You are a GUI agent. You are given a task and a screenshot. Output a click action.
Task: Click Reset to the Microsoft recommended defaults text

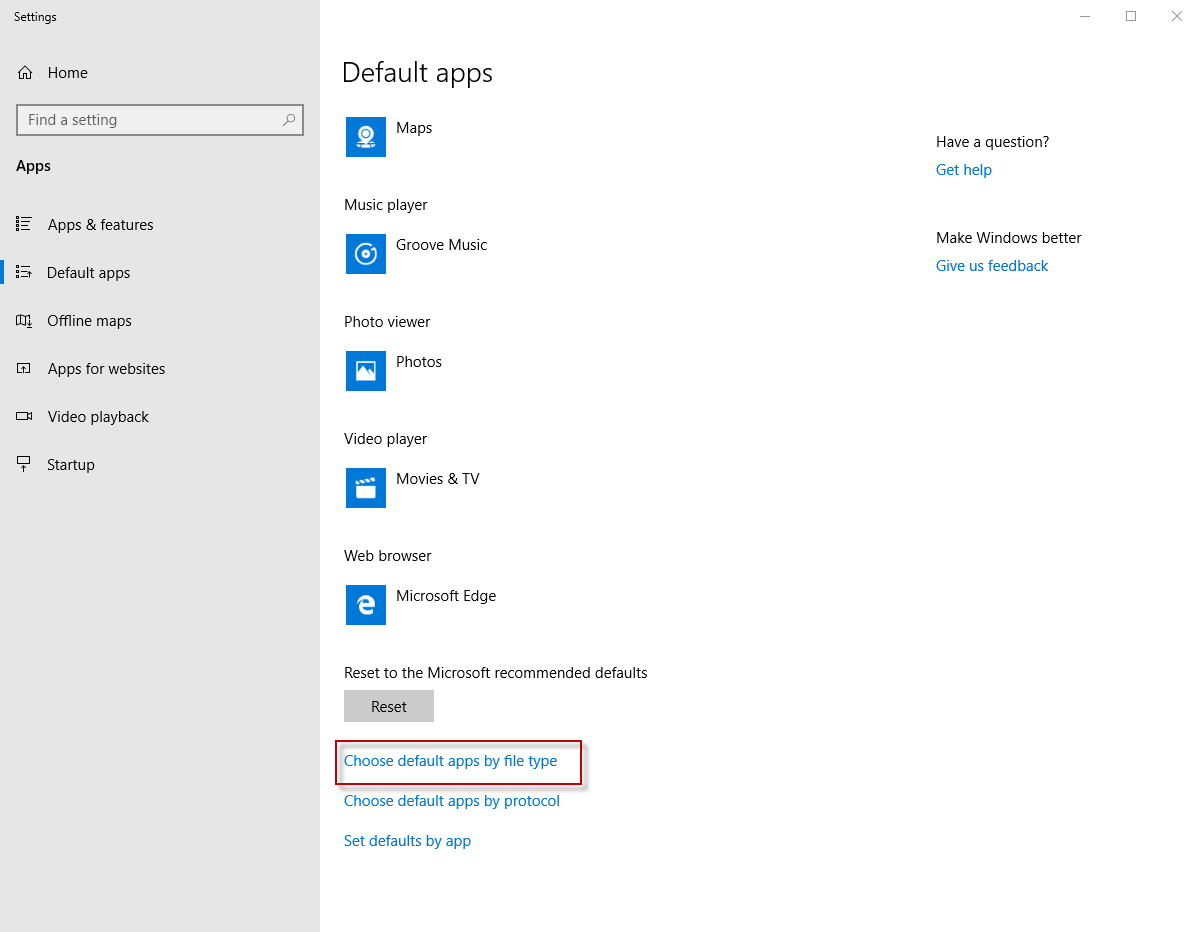click(496, 673)
